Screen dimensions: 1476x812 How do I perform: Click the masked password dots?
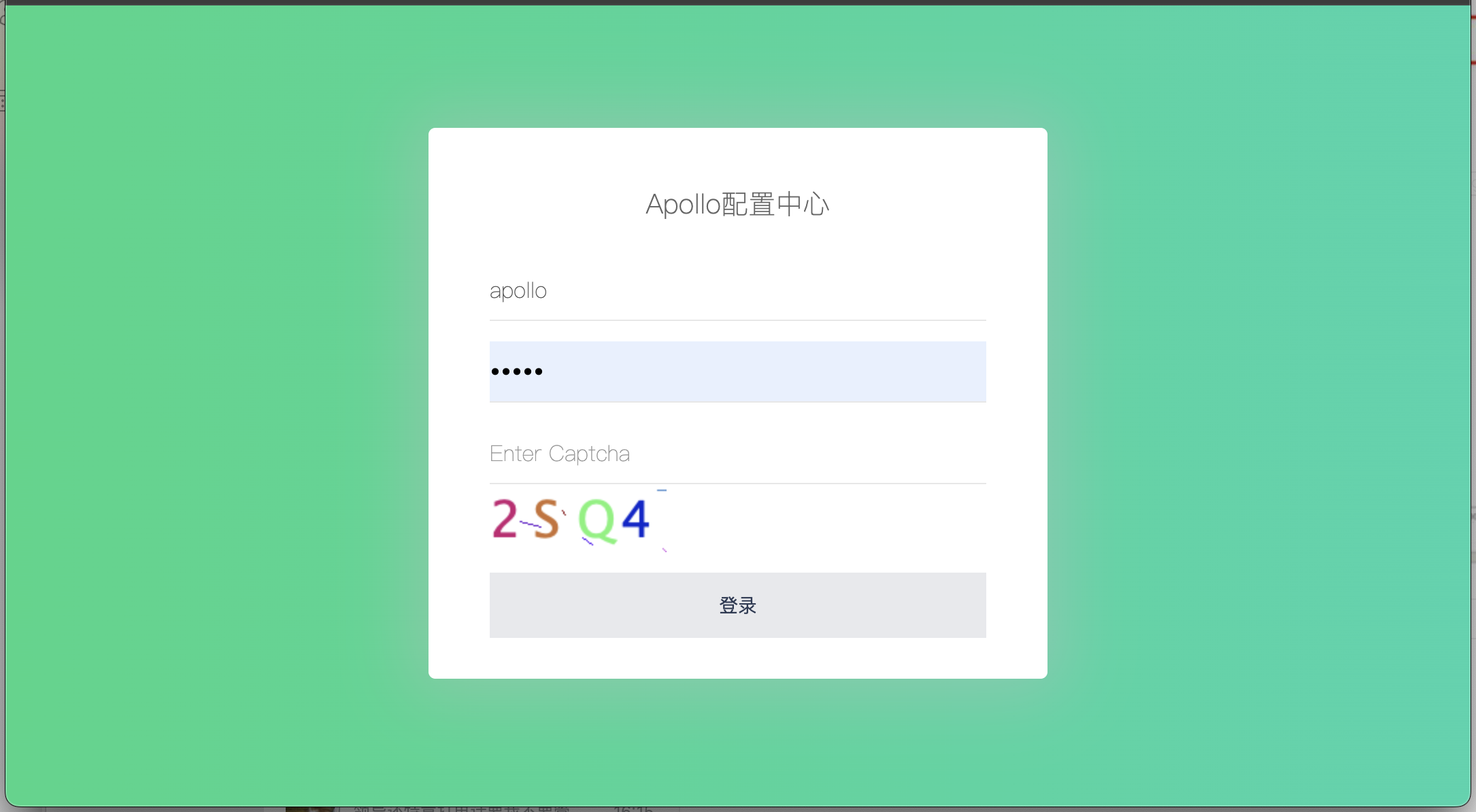(x=517, y=371)
